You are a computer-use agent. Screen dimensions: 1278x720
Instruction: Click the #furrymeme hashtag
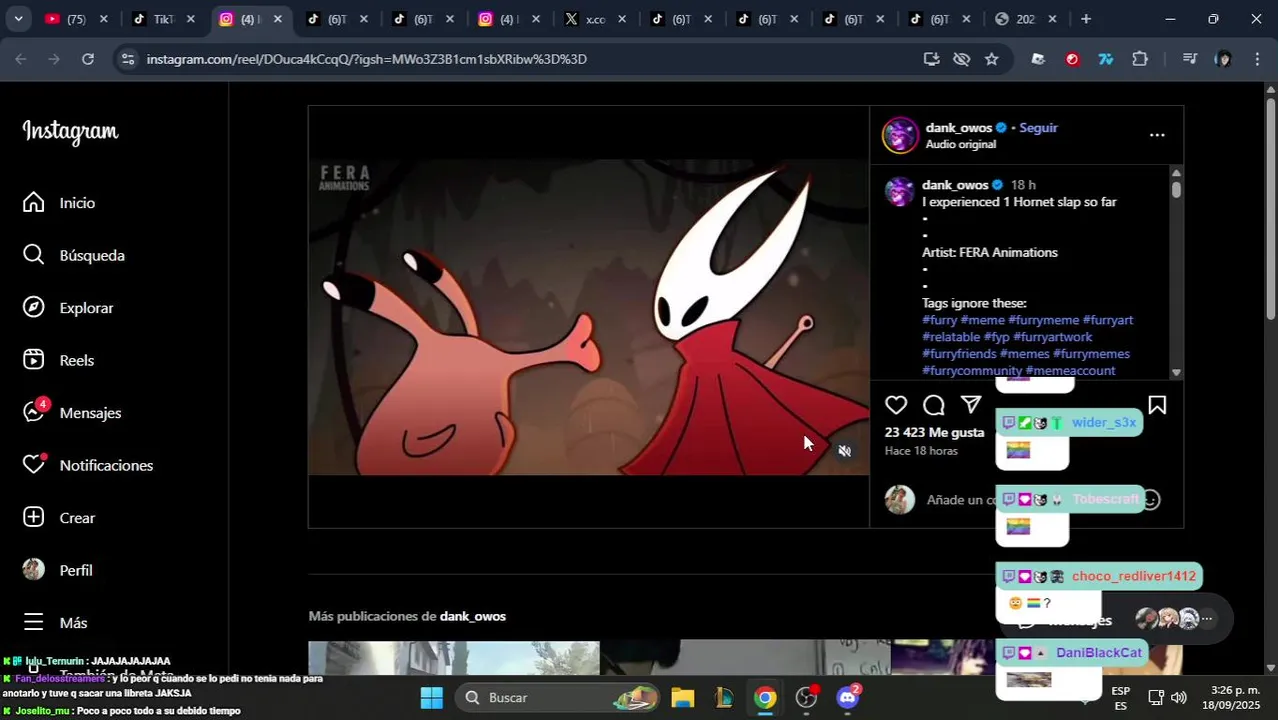point(1043,320)
